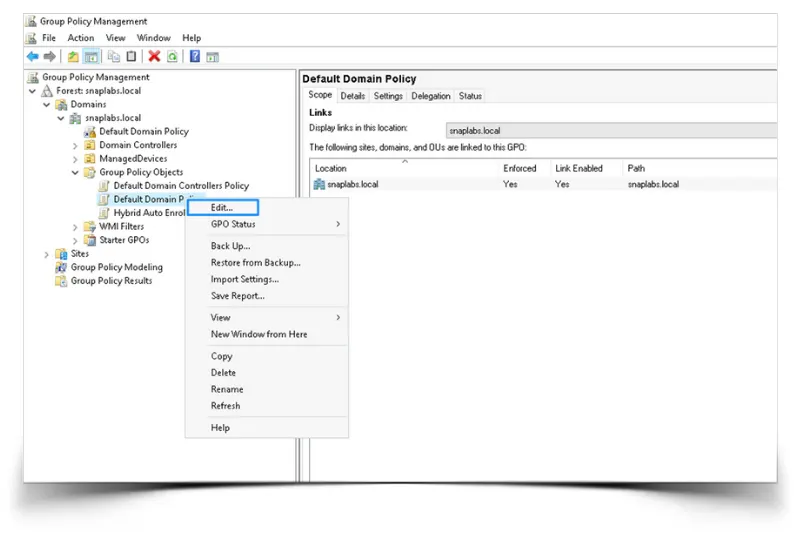Click the Sites icon in tree

61,253
